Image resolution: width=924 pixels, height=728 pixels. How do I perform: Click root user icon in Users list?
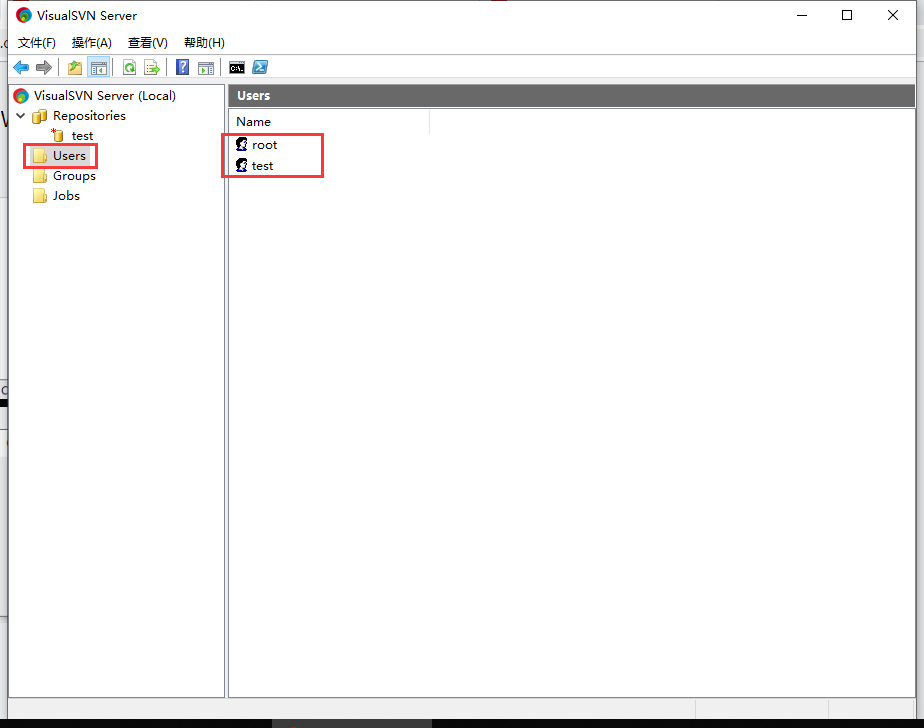[x=242, y=144]
